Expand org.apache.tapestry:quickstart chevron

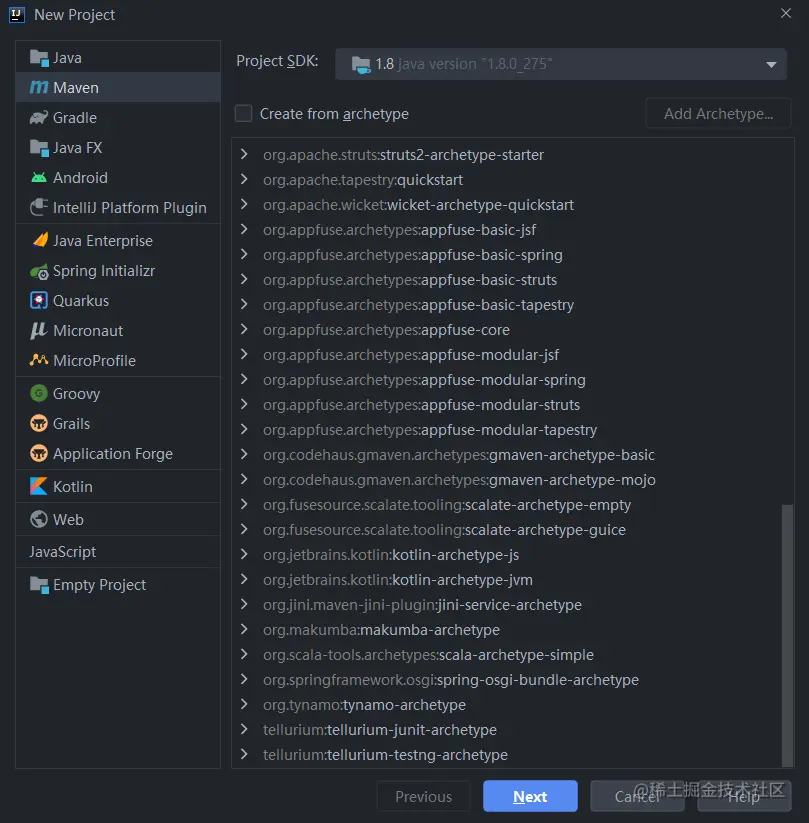[244, 180]
